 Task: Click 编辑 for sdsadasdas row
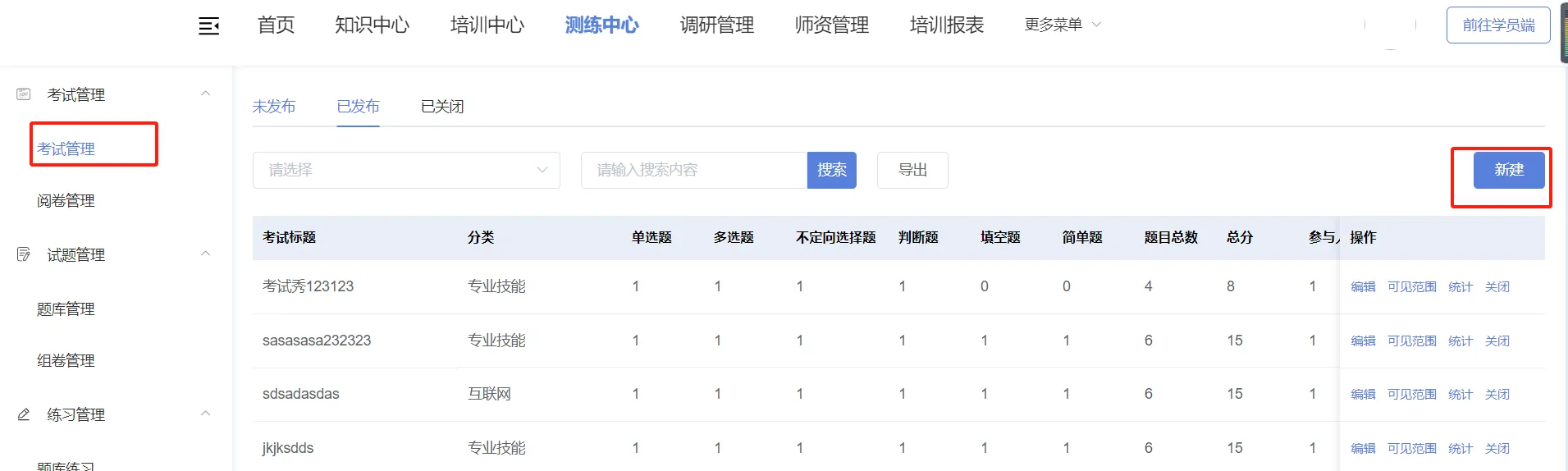1363,395
